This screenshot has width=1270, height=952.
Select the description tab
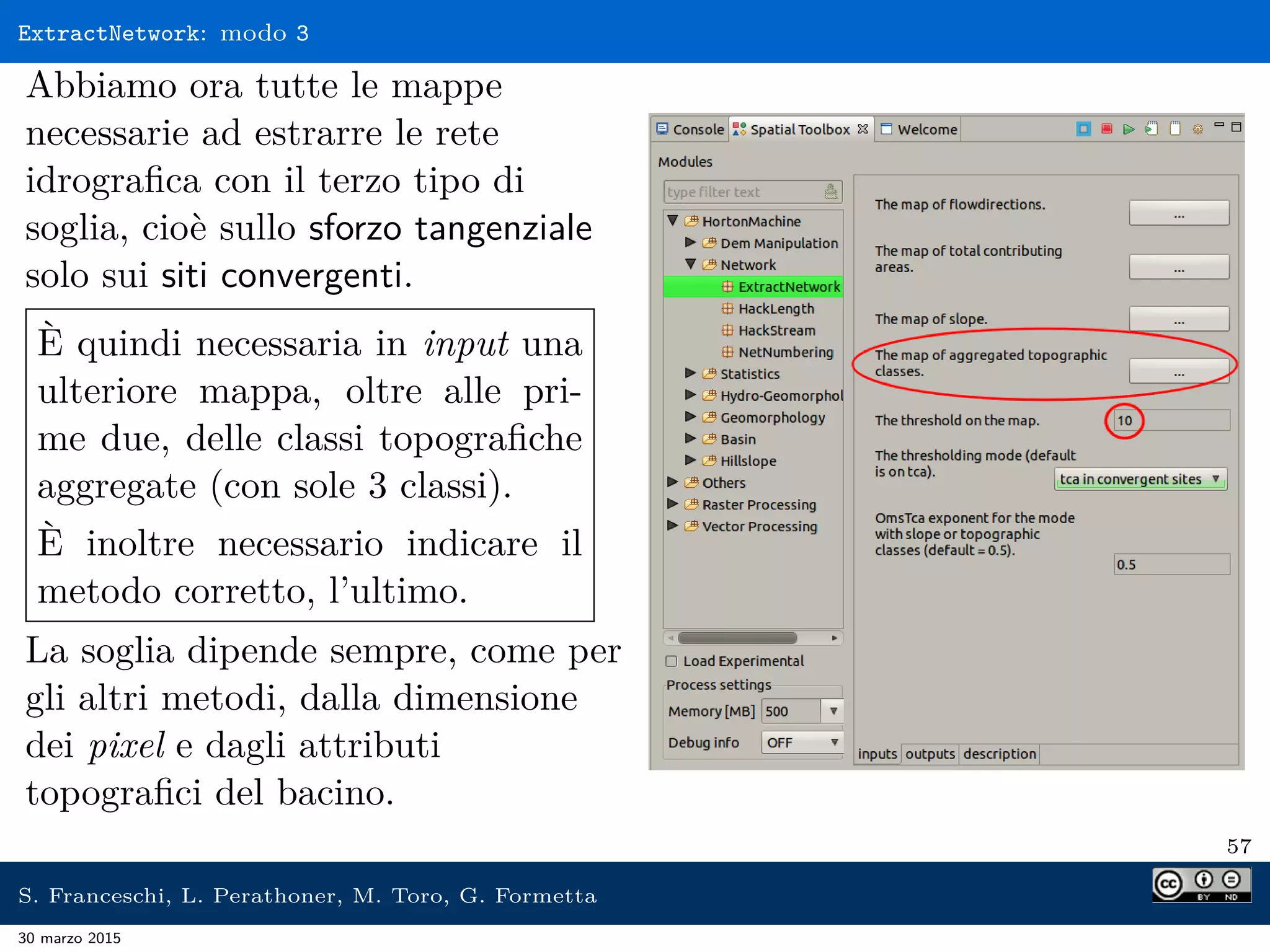click(x=1000, y=754)
